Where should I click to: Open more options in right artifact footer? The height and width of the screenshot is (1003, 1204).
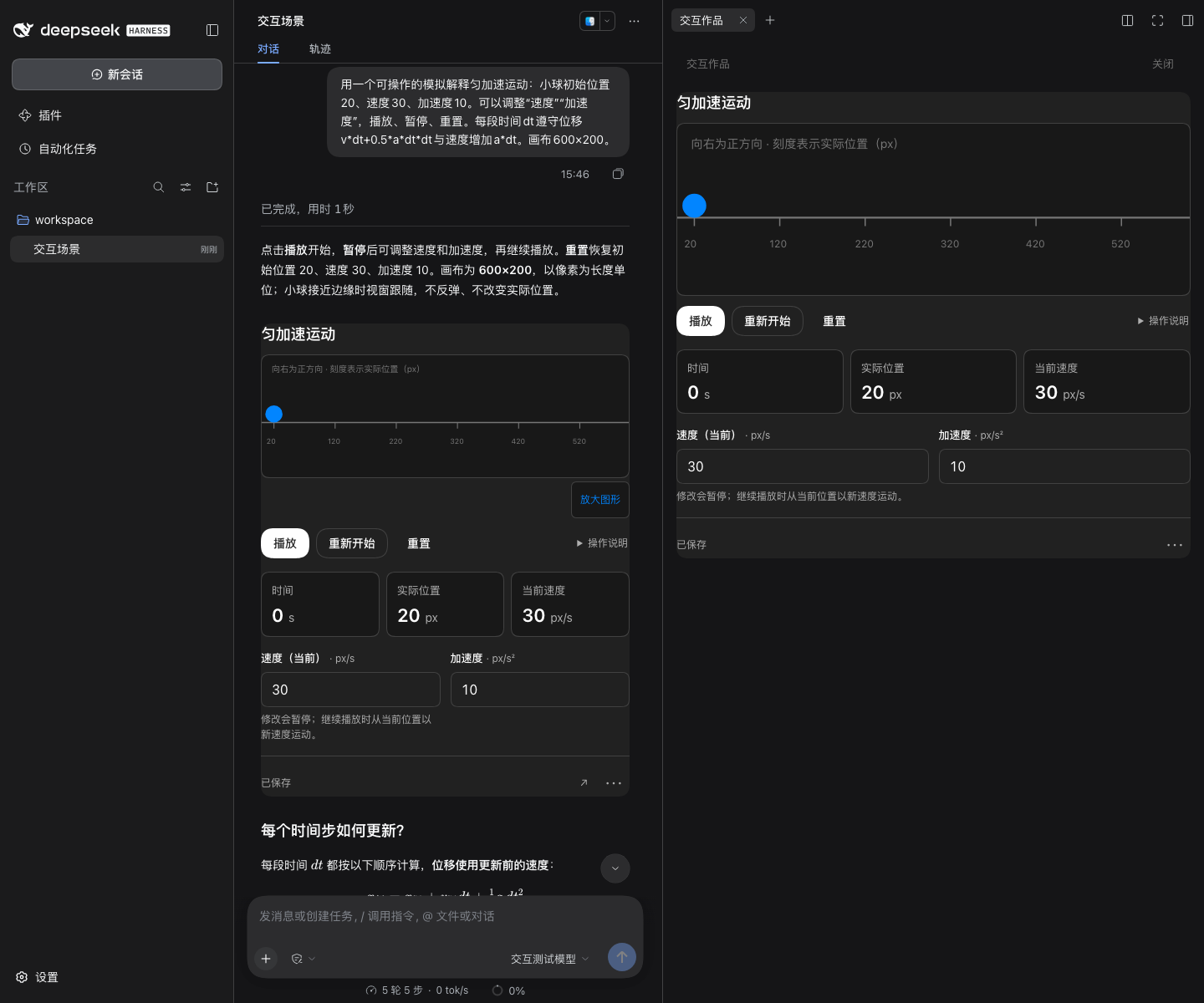tap(1175, 545)
